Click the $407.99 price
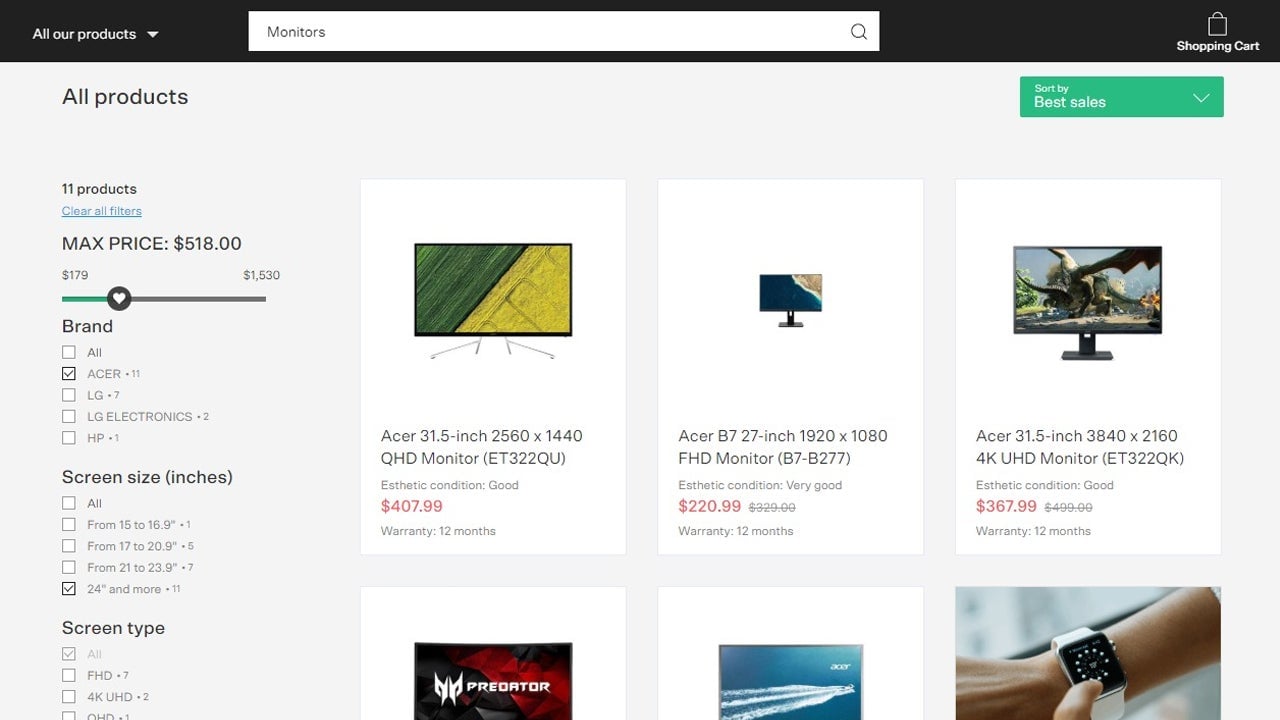This screenshot has height=720, width=1280. (x=412, y=506)
